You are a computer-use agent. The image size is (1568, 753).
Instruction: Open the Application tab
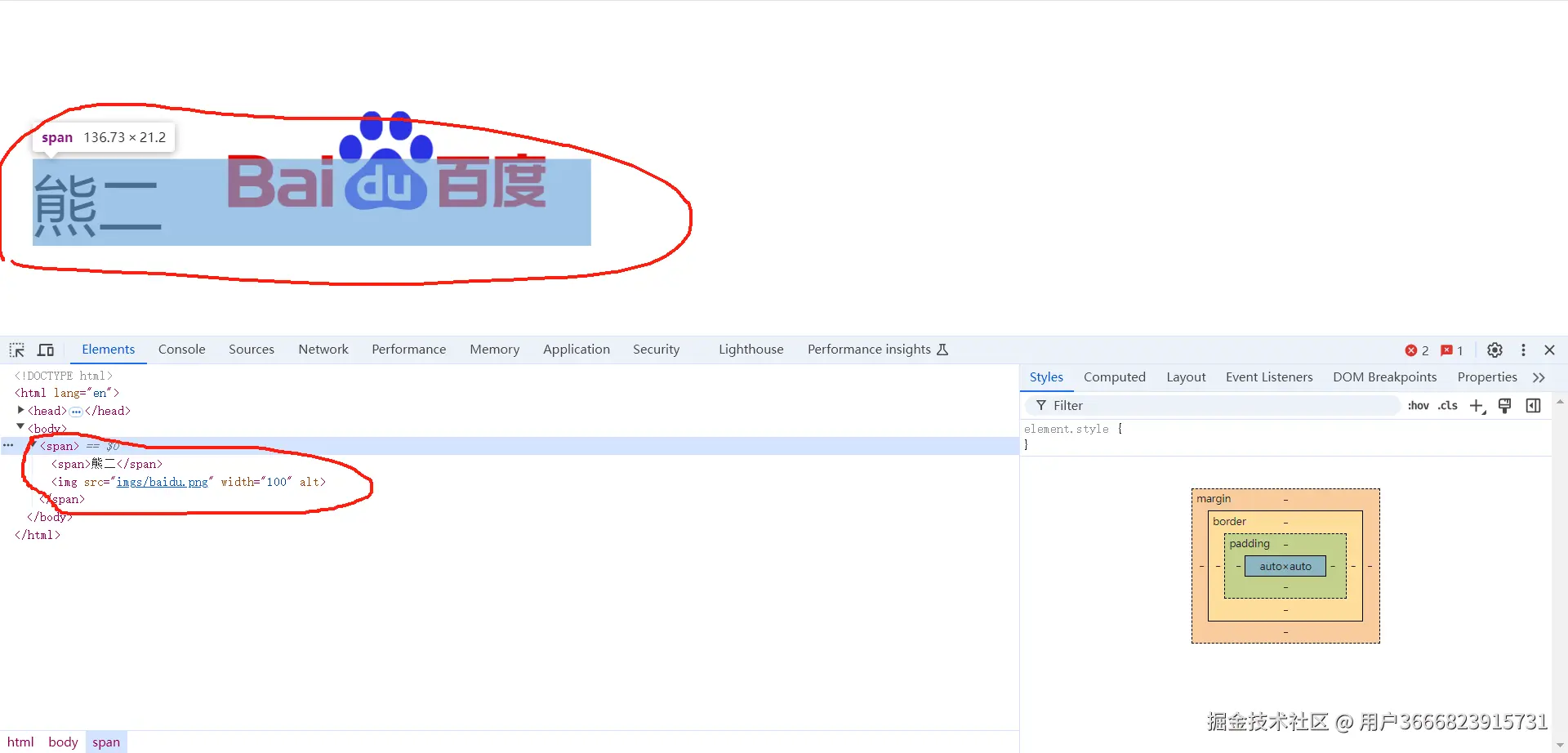577,350
